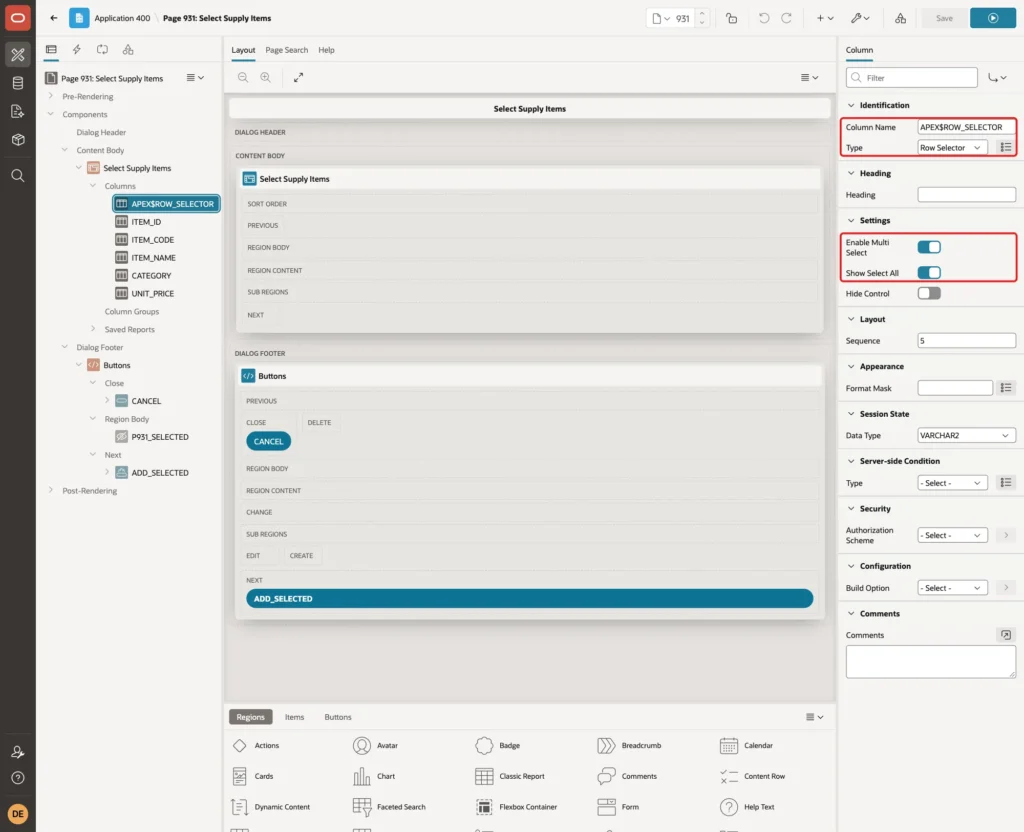
Task: Open Comments expand editor icon
Action: 1006,635
